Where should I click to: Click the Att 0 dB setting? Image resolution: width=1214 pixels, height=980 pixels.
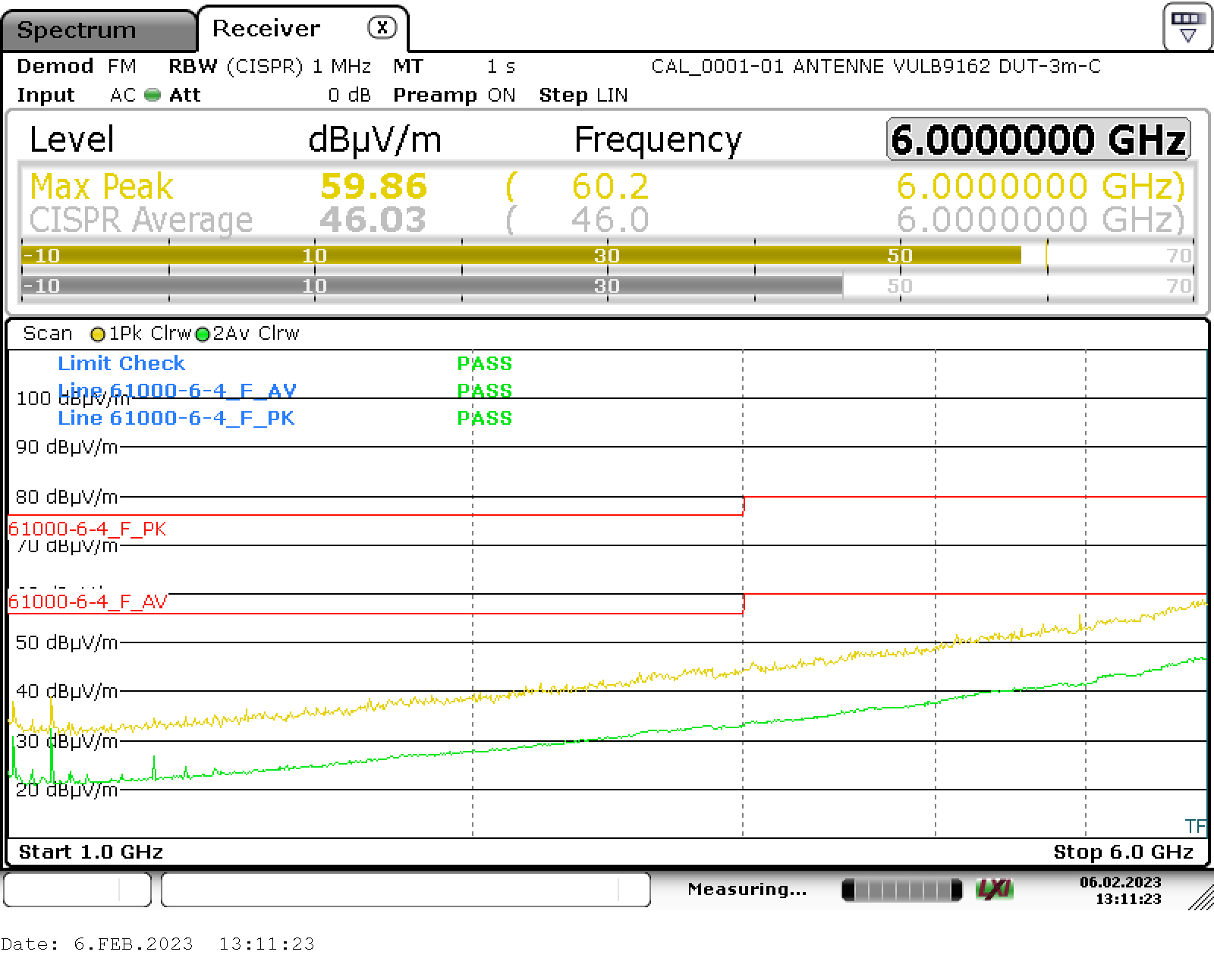click(269, 96)
